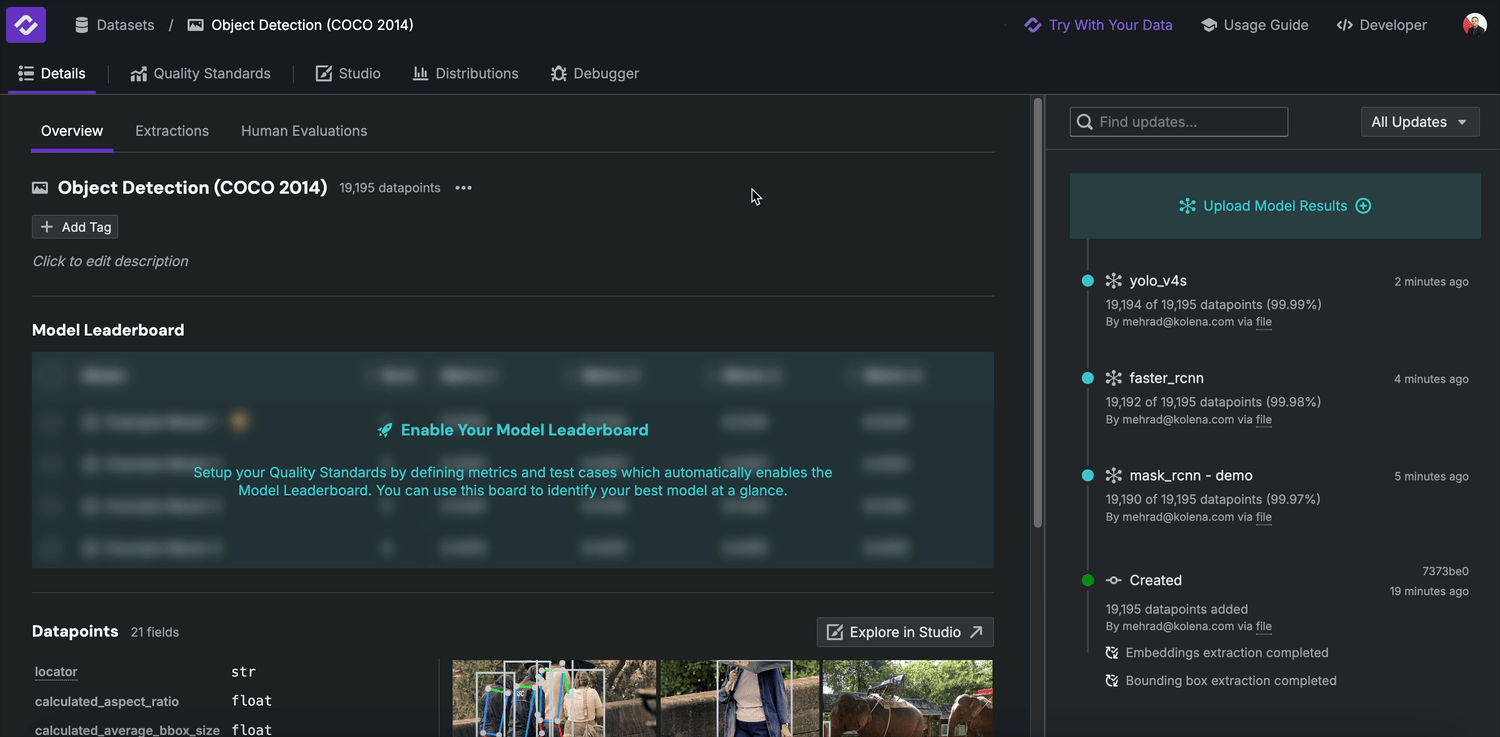
Task: Click the three-dot menu beside dataset title
Action: 463,188
